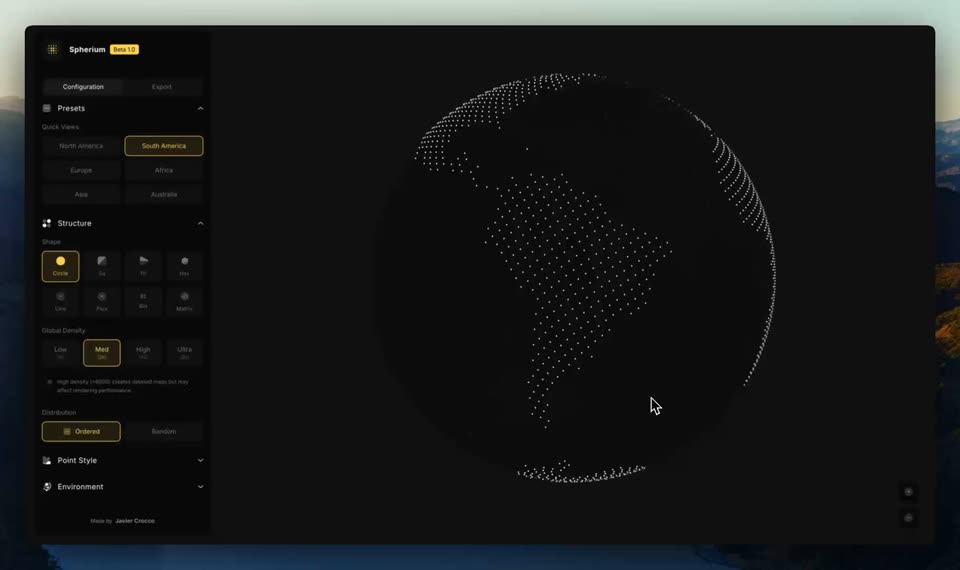Click the zoom in icon bottom-right
Image resolution: width=960 pixels, height=570 pixels.
(x=909, y=492)
